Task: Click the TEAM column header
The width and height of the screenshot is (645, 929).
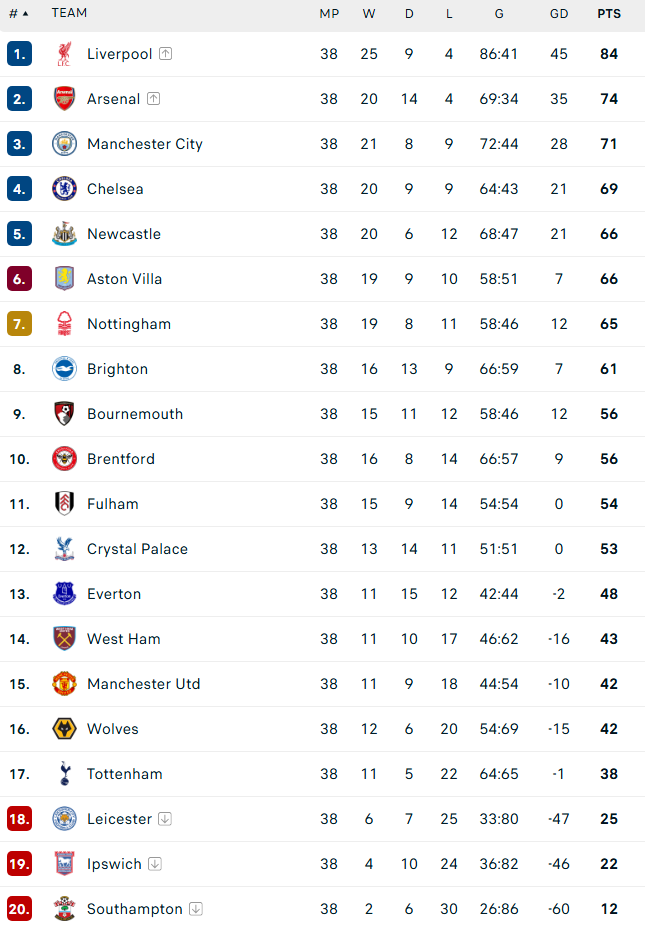Action: (69, 13)
